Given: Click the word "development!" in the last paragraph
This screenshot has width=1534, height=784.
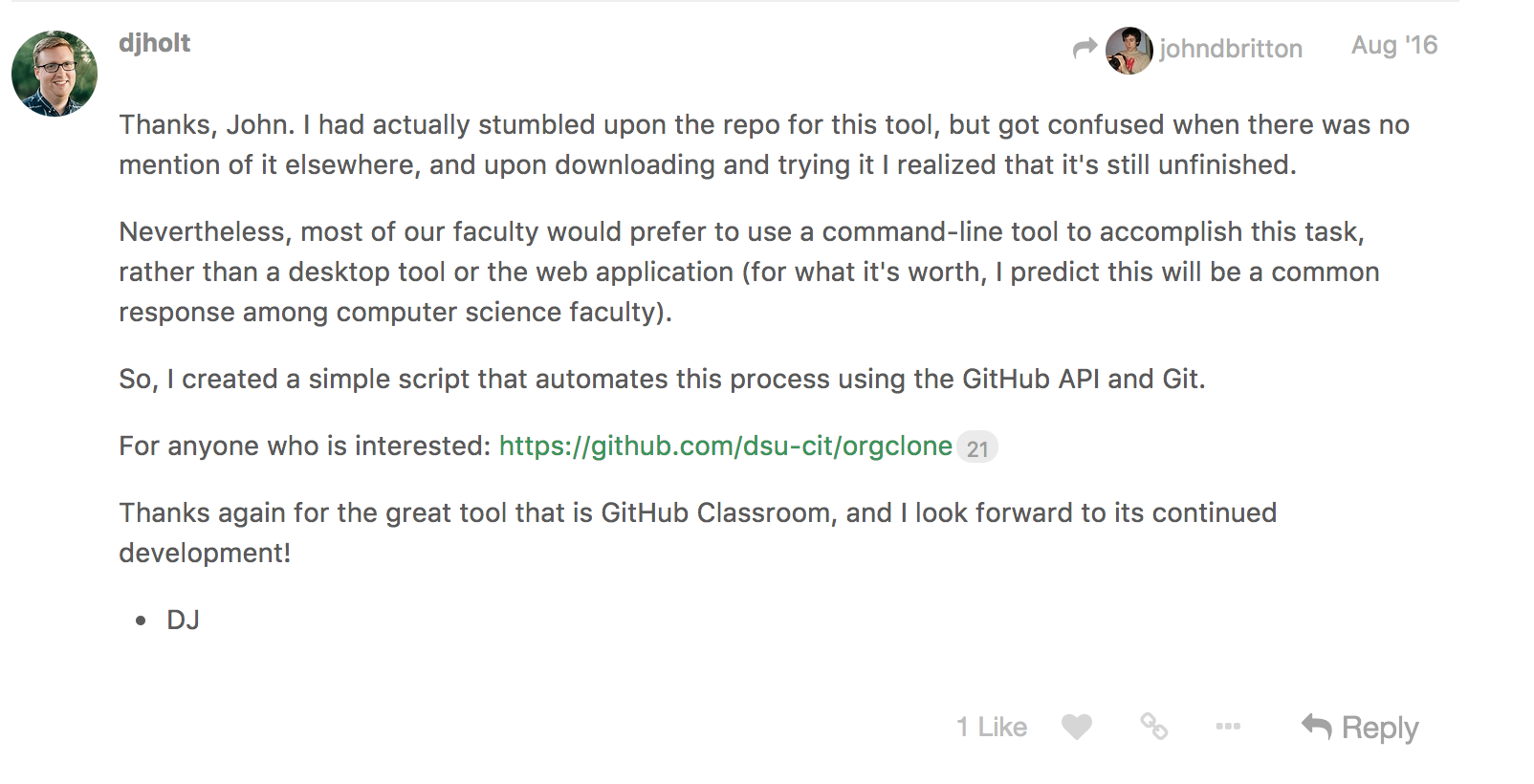Looking at the screenshot, I should (x=205, y=554).
